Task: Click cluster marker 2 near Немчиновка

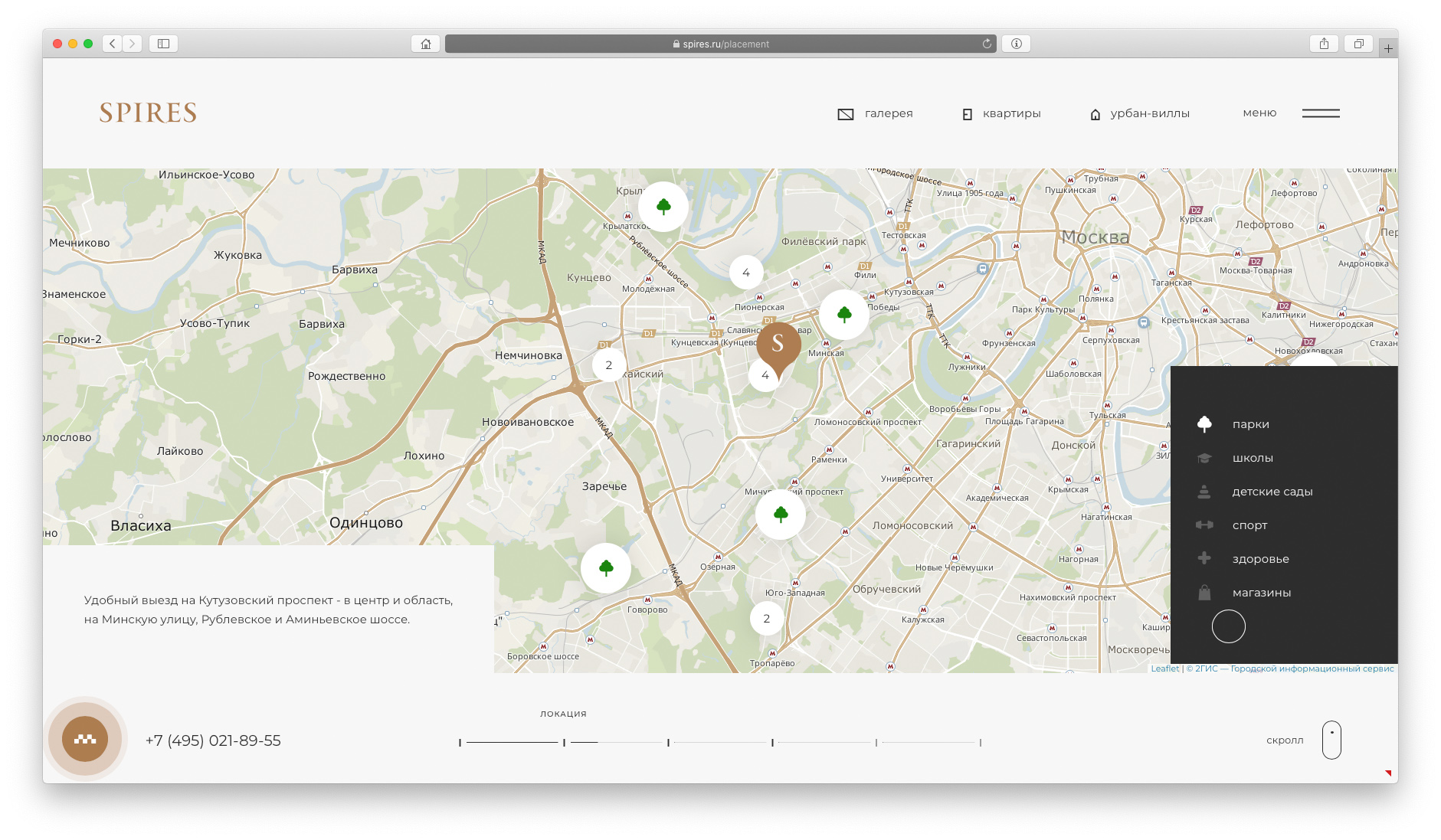Action: click(x=609, y=365)
